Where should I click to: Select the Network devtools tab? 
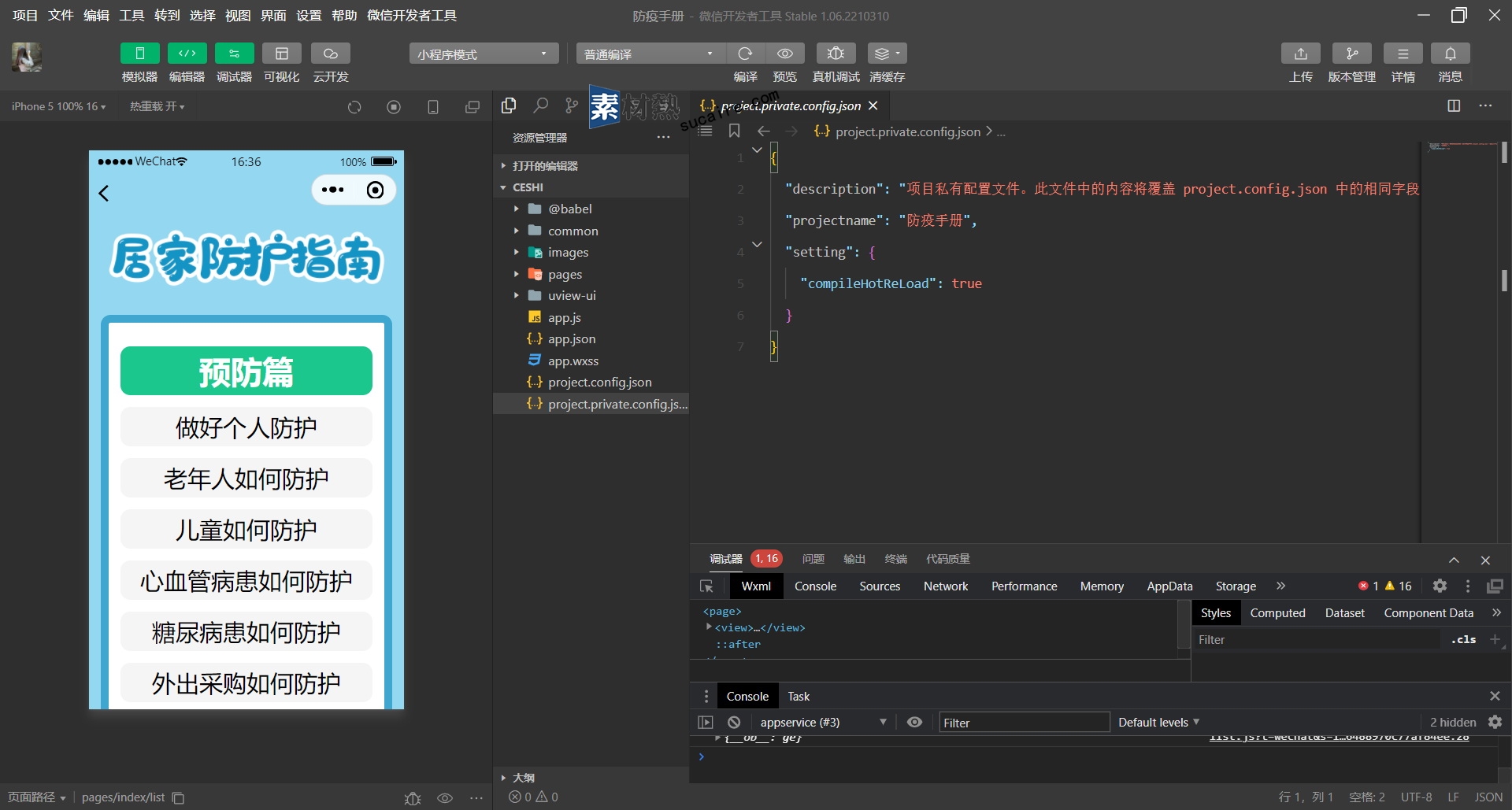pyautogui.click(x=946, y=586)
